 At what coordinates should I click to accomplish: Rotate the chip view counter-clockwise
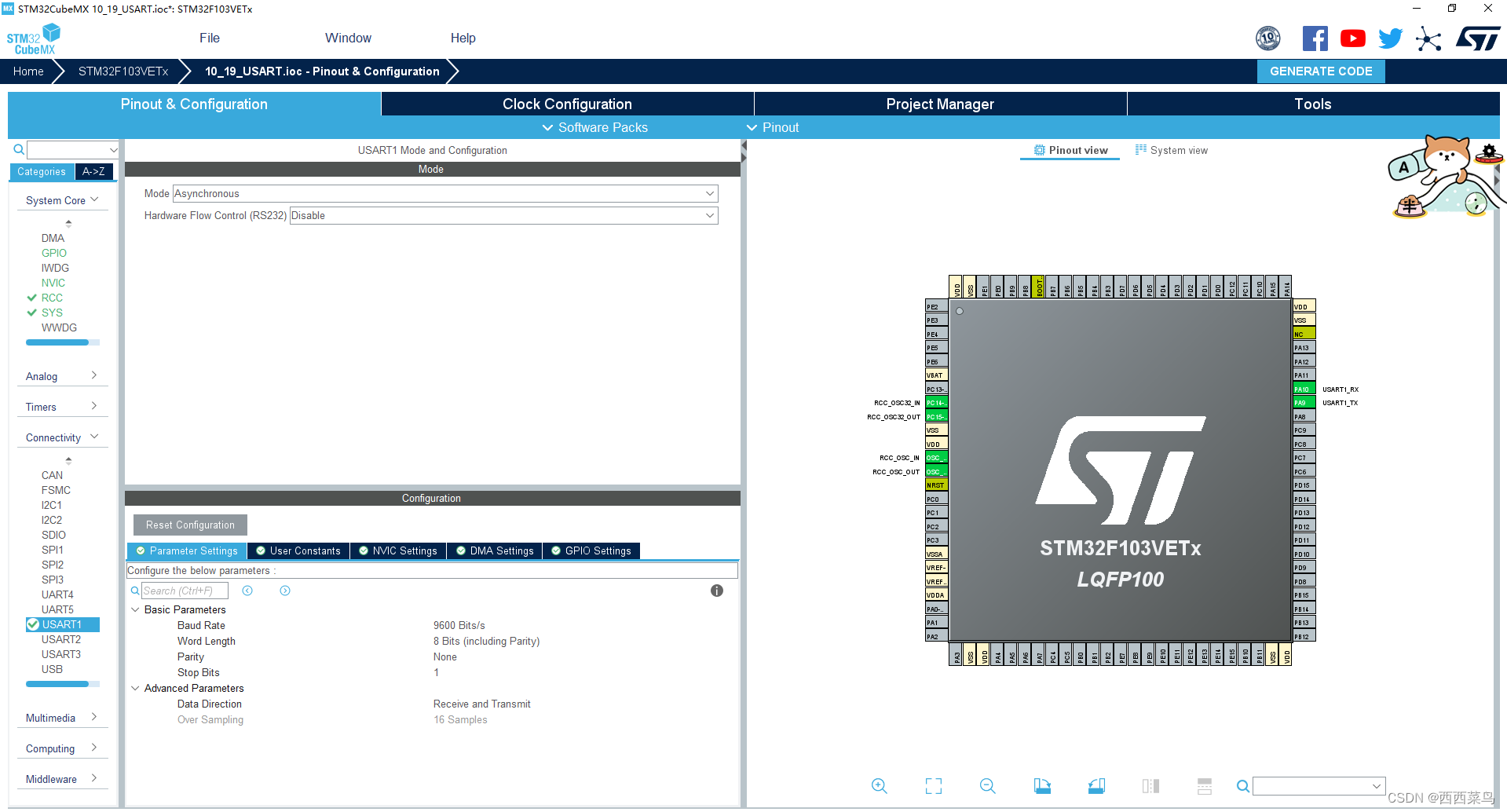(x=1096, y=786)
